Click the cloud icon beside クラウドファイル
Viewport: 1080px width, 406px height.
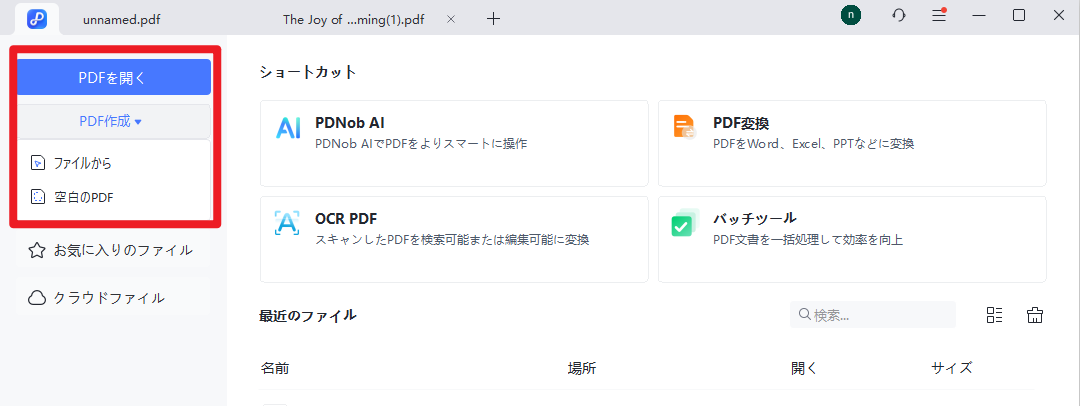pos(37,298)
